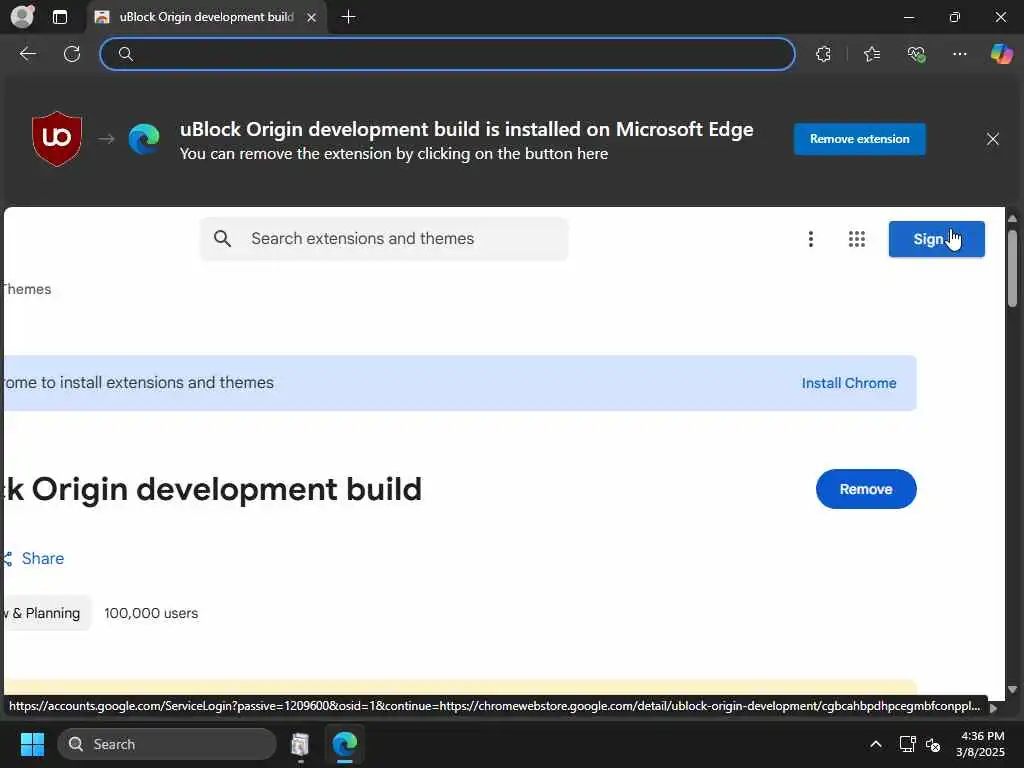Open the network tray icon
The image size is (1024, 768).
point(907,744)
